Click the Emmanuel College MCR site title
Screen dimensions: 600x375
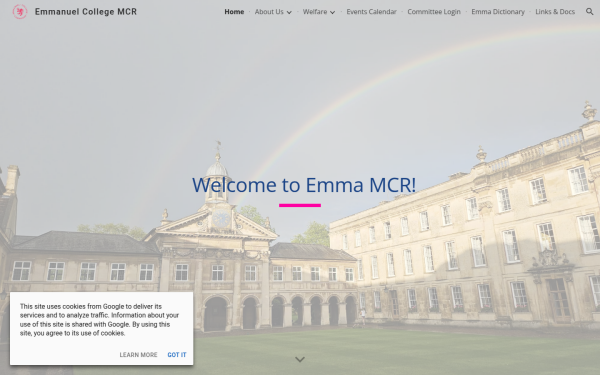(86, 12)
